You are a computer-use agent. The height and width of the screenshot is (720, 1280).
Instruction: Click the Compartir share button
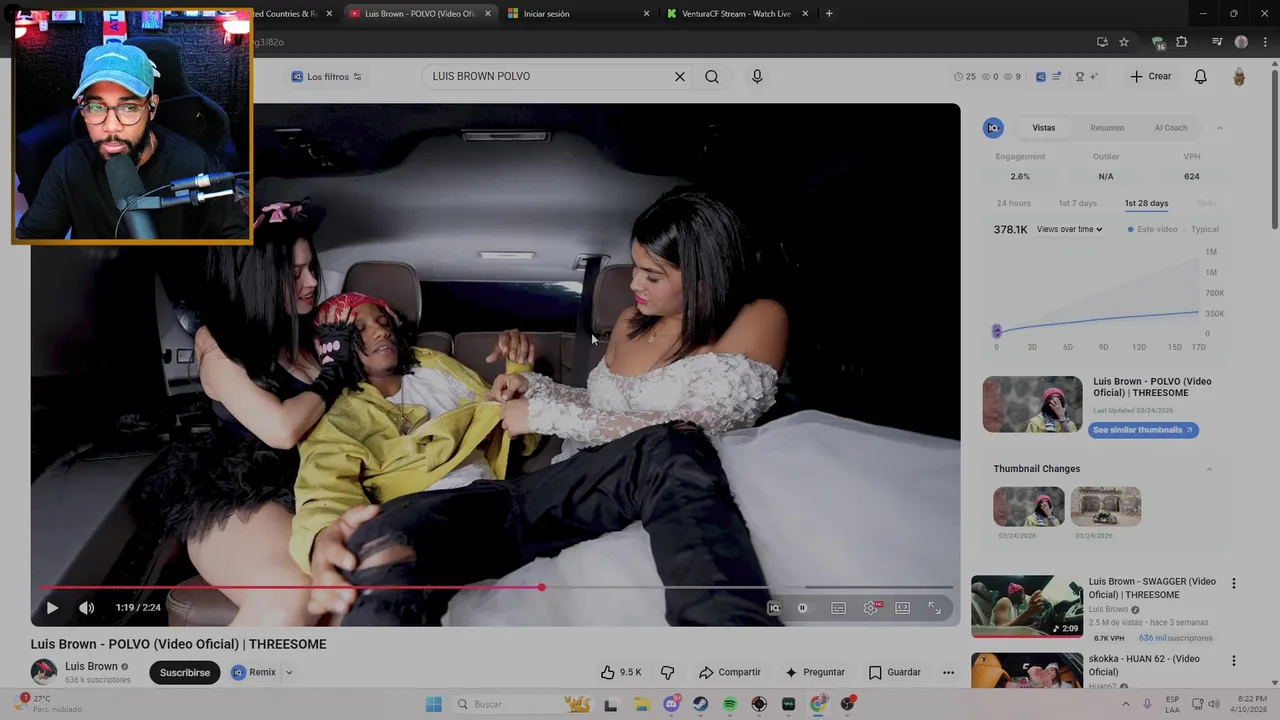click(x=730, y=672)
